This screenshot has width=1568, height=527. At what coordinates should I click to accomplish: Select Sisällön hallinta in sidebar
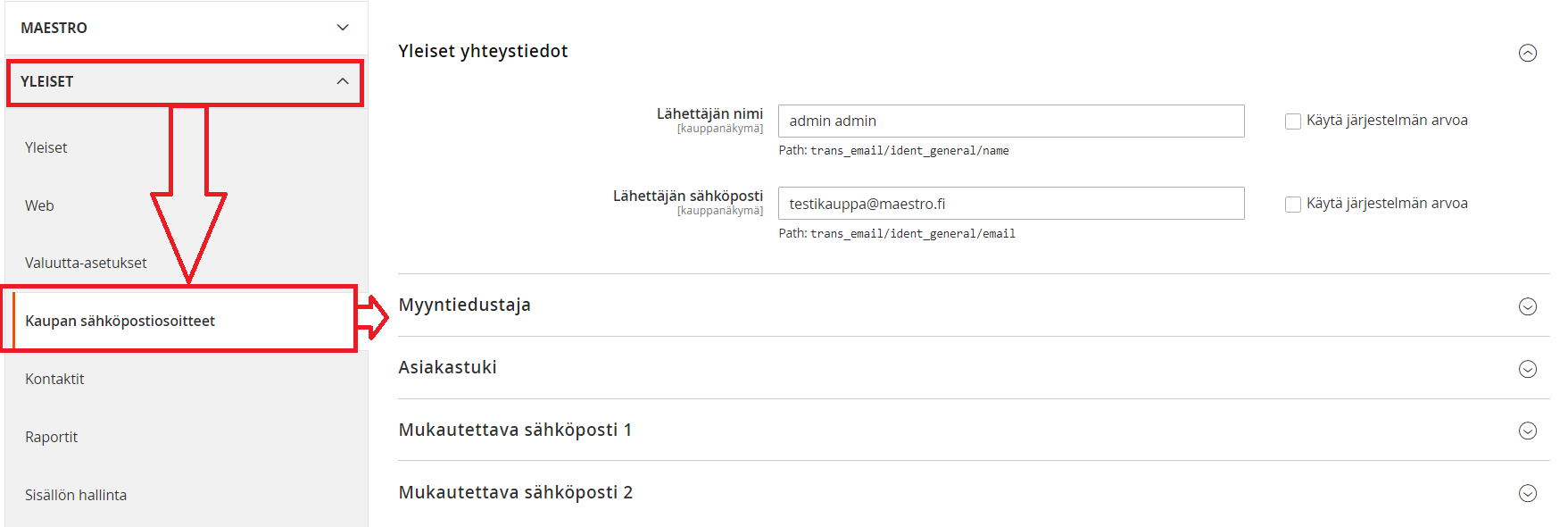76,495
